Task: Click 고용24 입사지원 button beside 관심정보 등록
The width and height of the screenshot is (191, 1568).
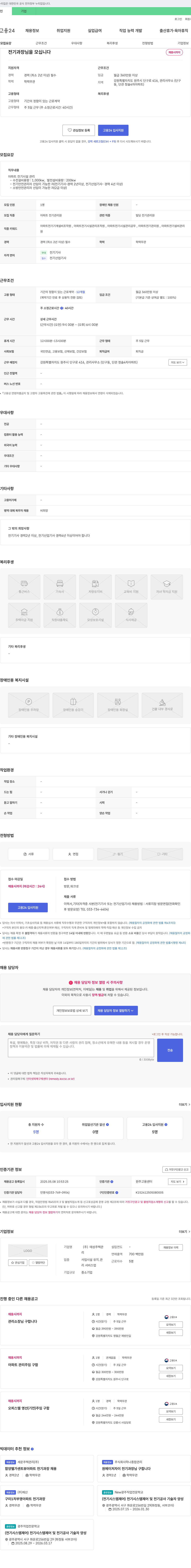Action: click(113, 130)
